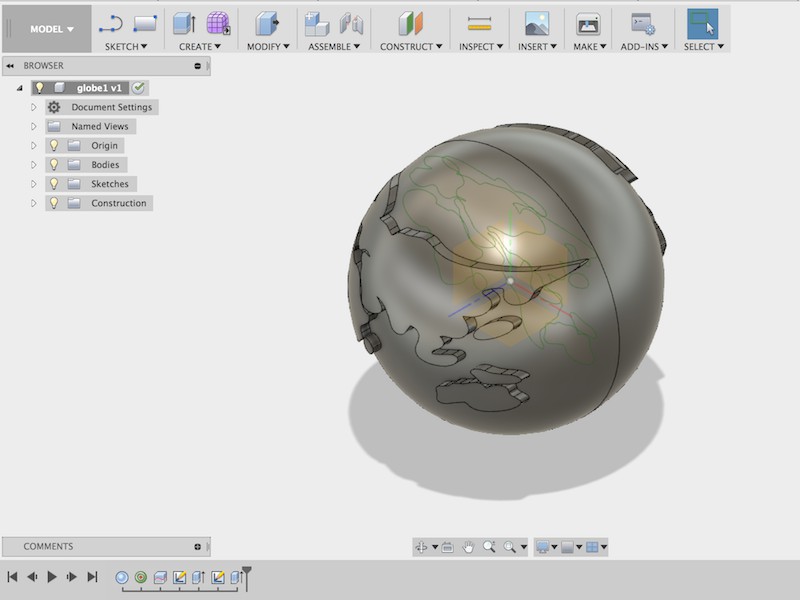This screenshot has height=600, width=800.
Task: Click the Joint icon in Assemble
Action: 352,24
